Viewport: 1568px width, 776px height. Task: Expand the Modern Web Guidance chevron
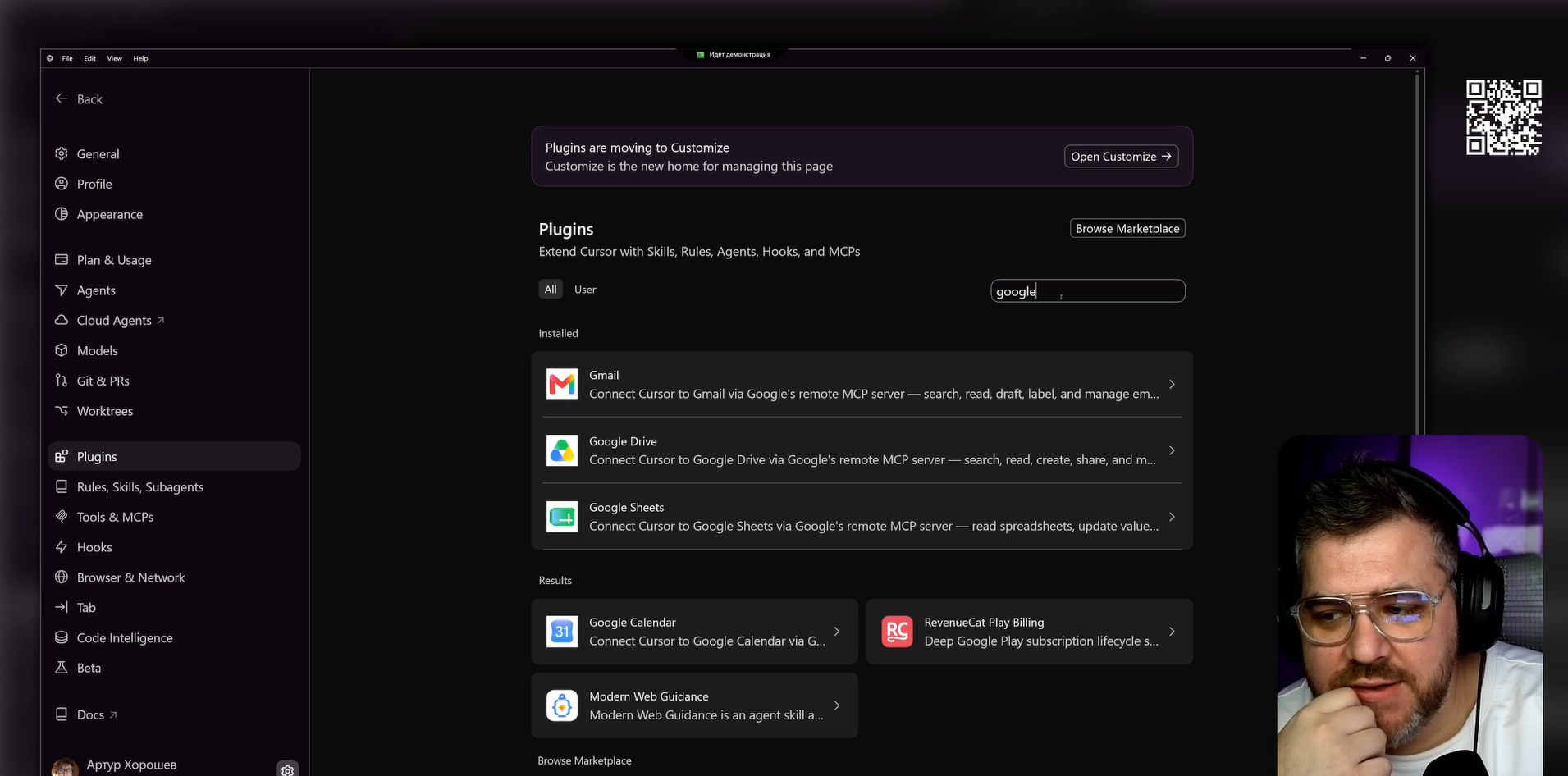[837, 705]
